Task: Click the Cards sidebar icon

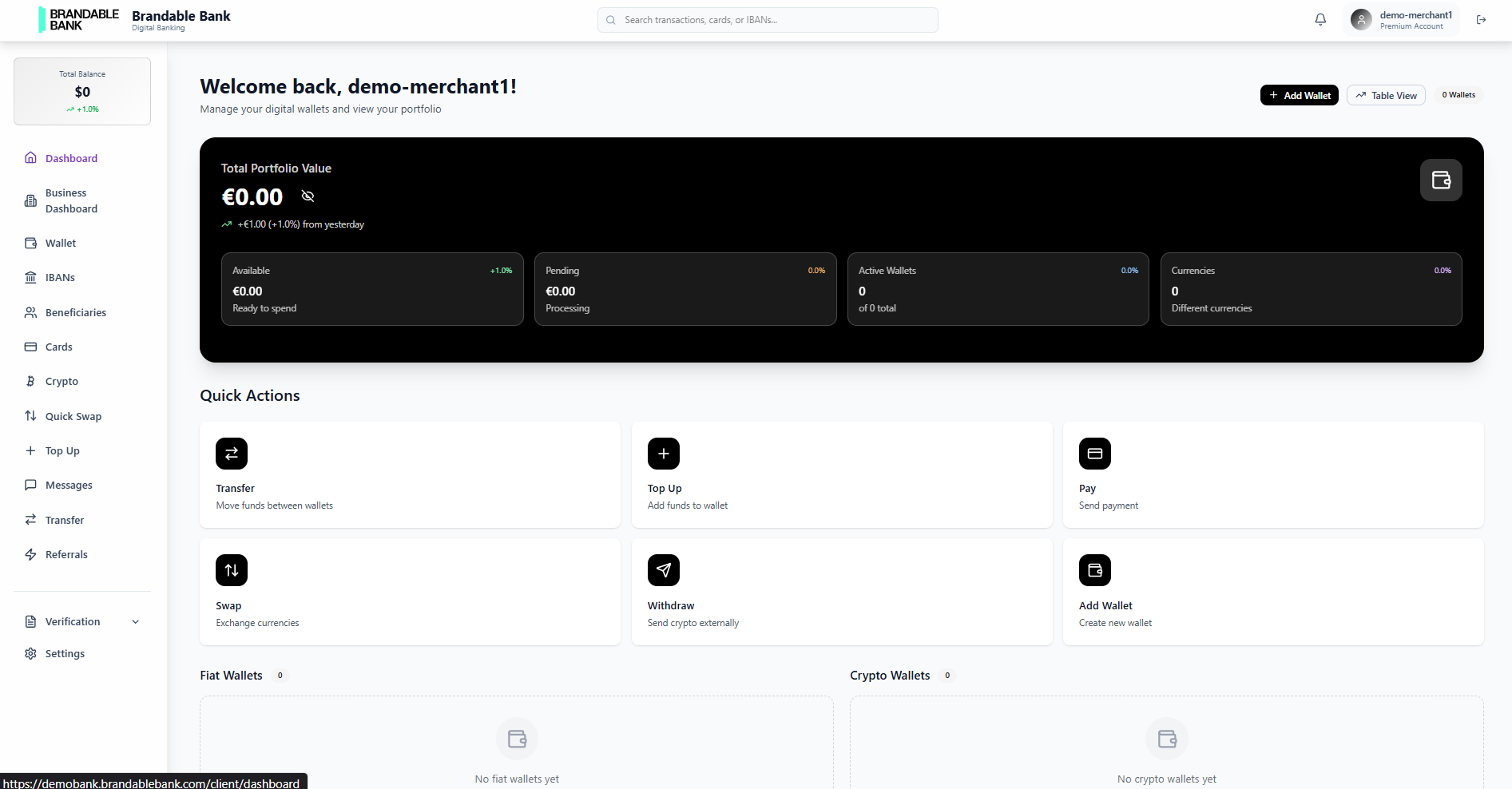Action: 30,347
